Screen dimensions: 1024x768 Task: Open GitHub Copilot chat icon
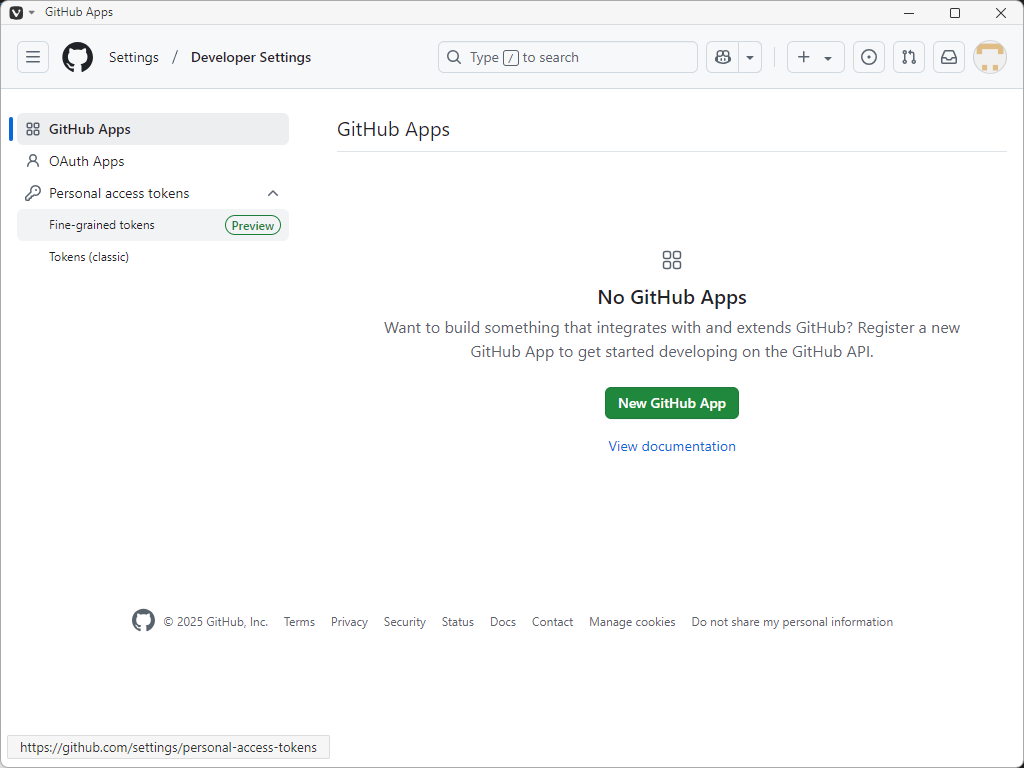pyautogui.click(x=721, y=57)
